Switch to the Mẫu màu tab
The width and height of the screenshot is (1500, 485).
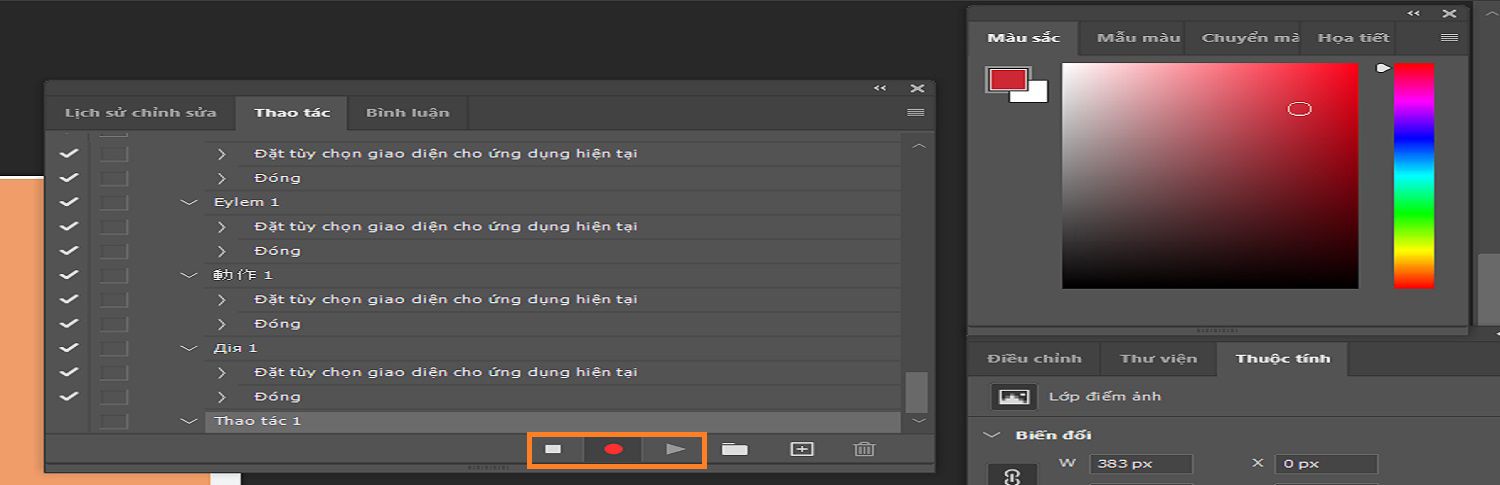[1138, 38]
